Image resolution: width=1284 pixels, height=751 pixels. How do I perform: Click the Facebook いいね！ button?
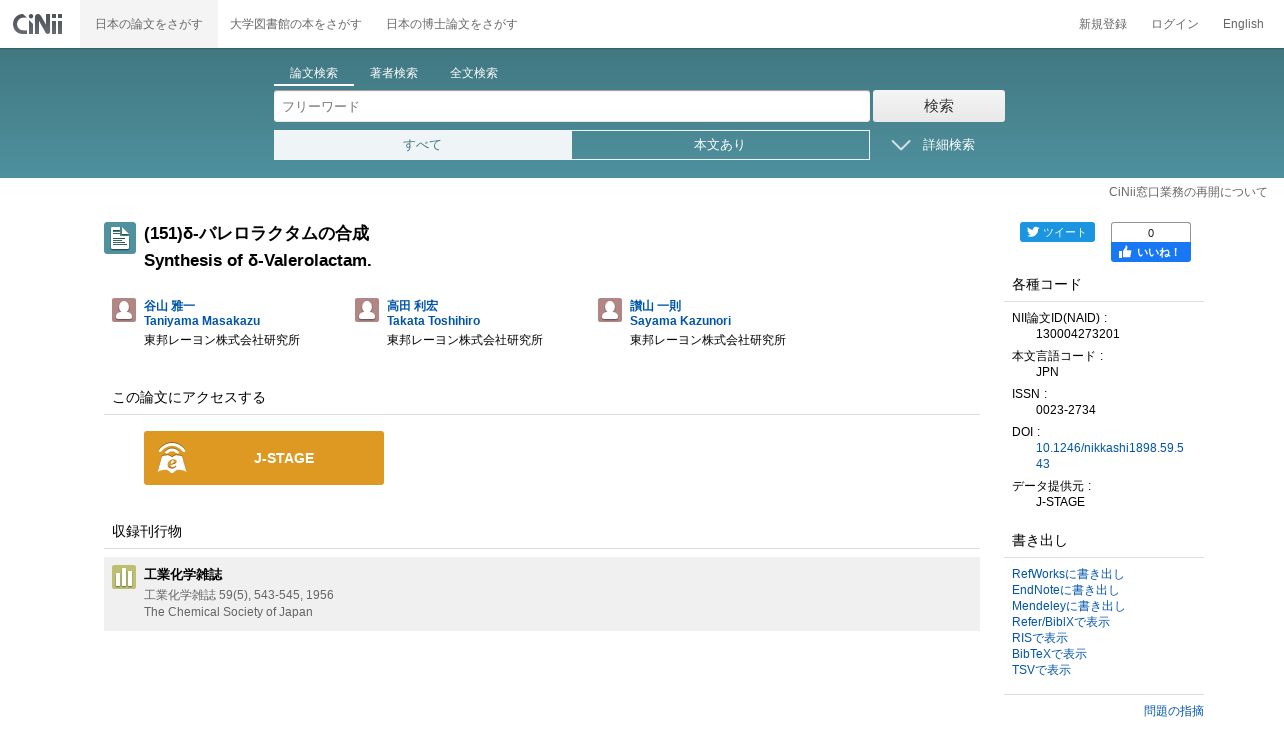(1151, 252)
